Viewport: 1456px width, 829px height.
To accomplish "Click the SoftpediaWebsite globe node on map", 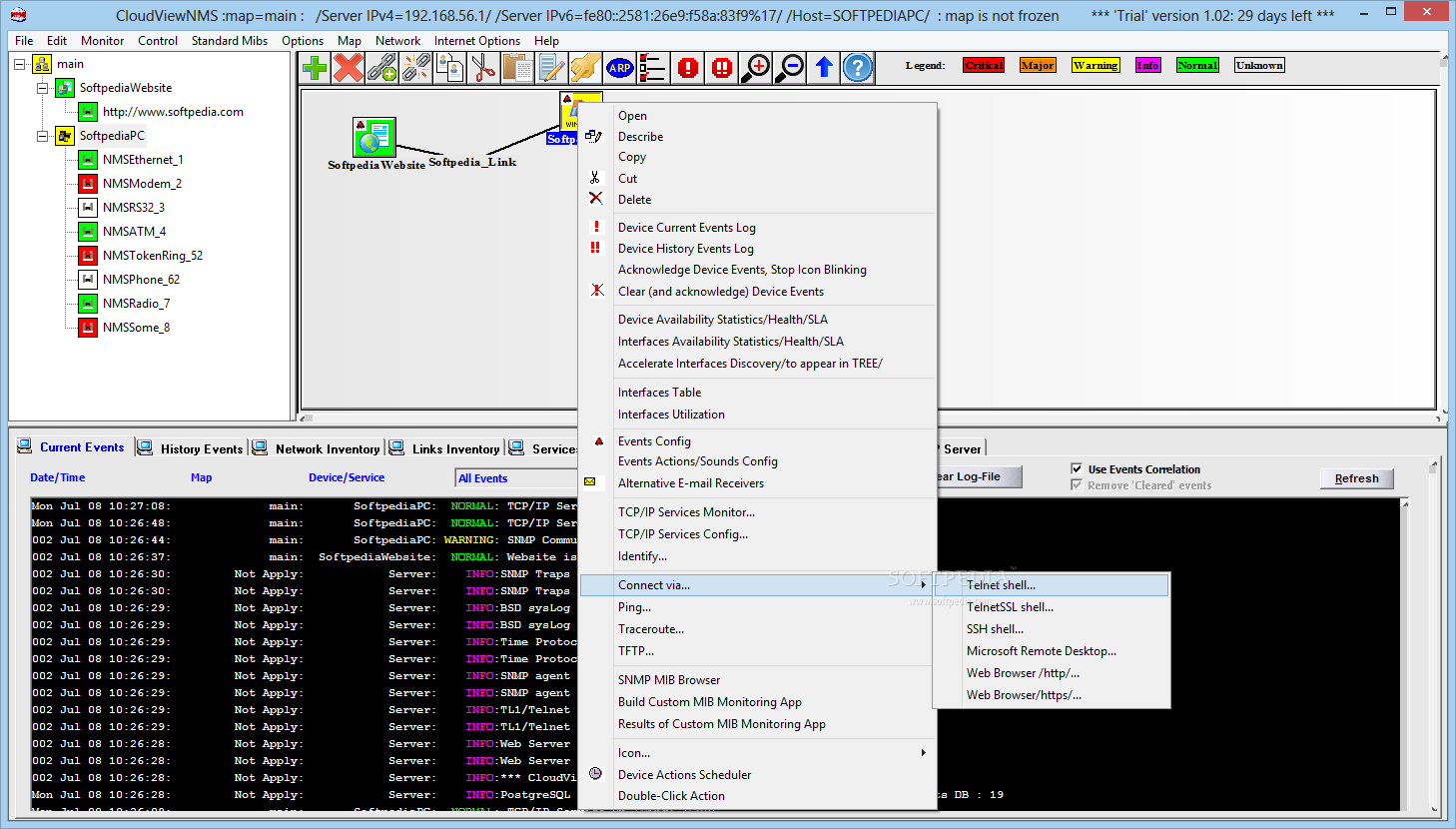I will tap(374, 138).
